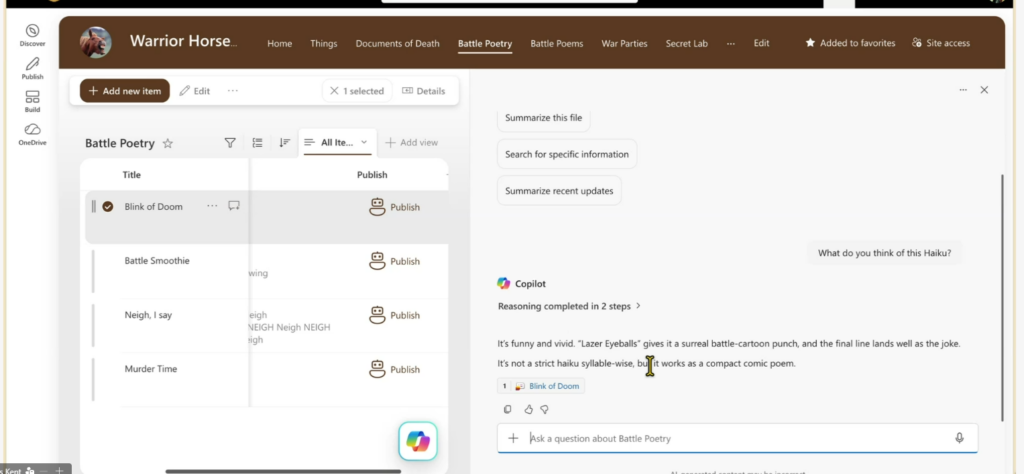This screenshot has height=474, width=1024.
Task: Open Documents of Death tab
Action: pos(398,43)
